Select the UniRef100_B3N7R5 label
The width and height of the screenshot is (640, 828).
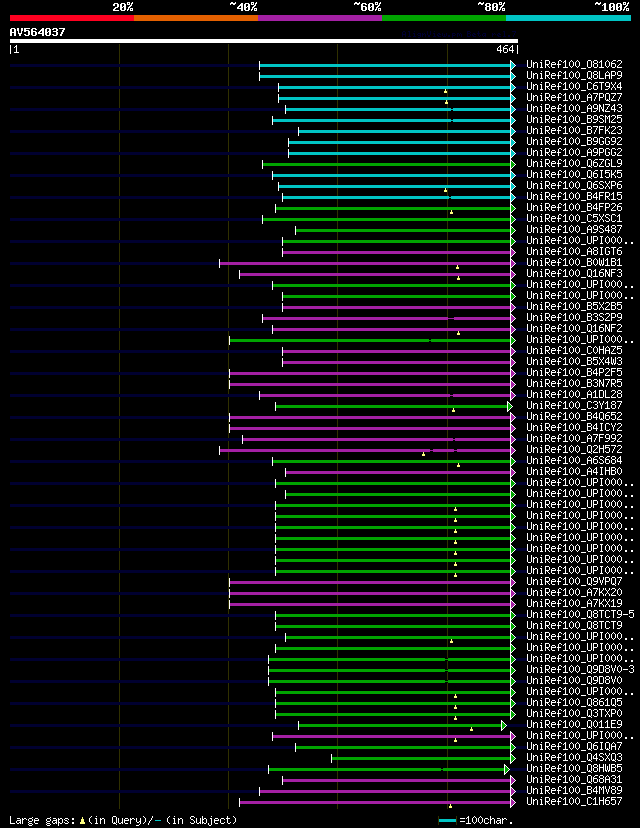(574, 383)
